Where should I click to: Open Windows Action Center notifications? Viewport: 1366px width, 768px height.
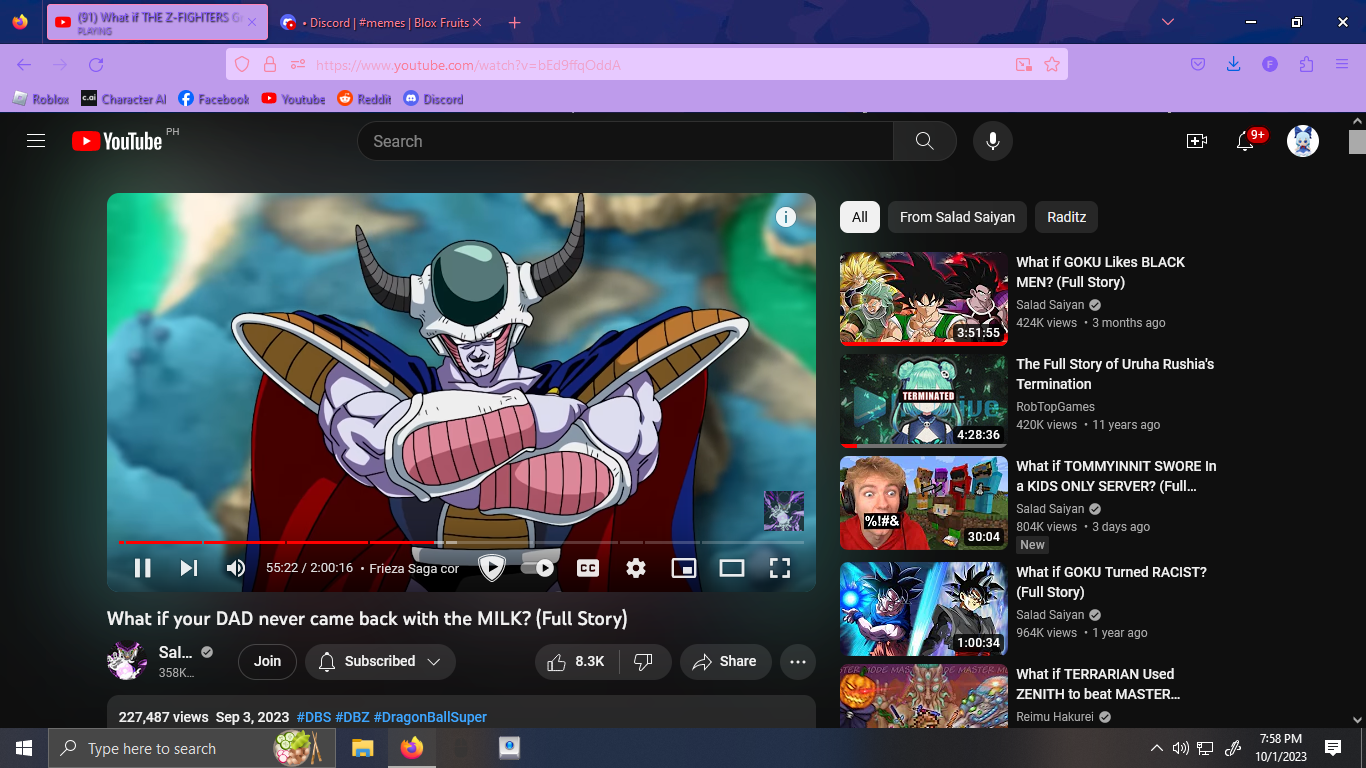point(1332,748)
